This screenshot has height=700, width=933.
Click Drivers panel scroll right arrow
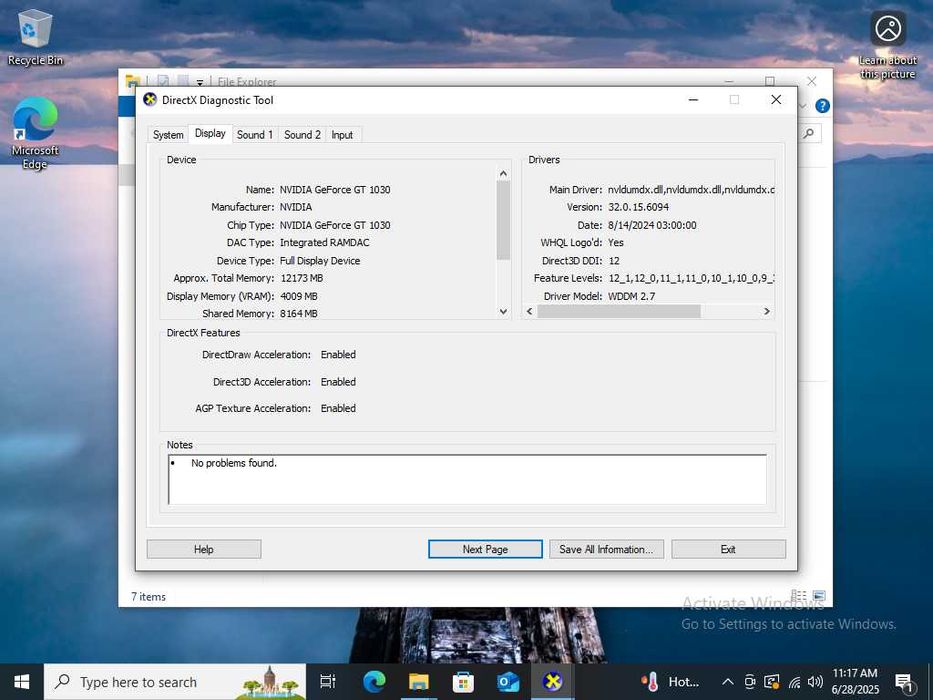(766, 311)
